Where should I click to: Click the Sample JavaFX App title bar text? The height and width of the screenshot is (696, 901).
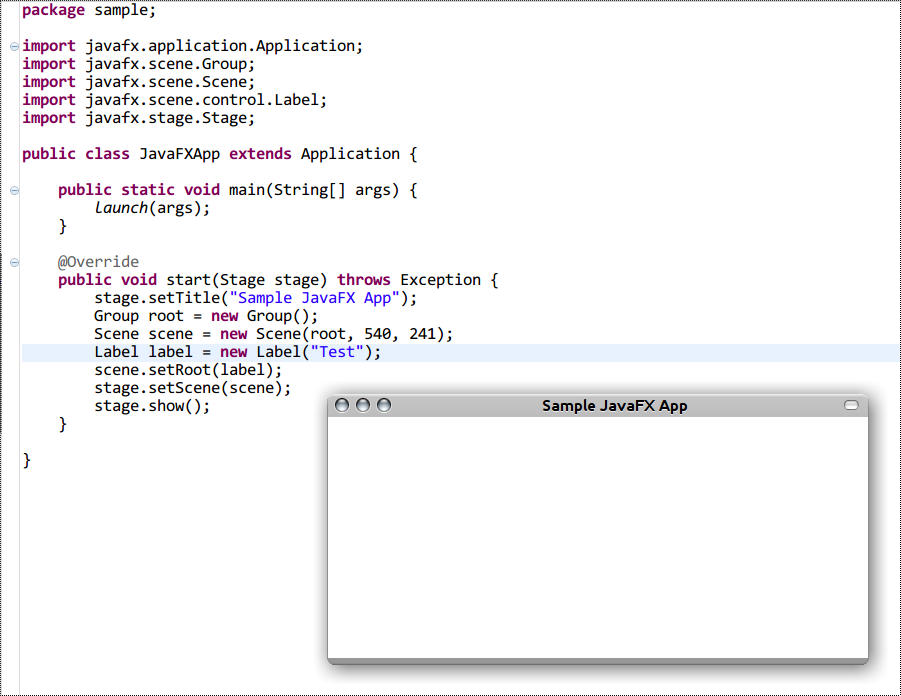(614, 406)
